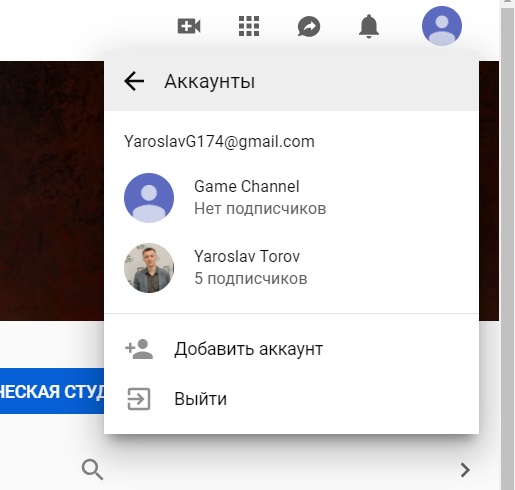Open the YouTube apps grid icon
Screen dimensions: 515x490
pyautogui.click(x=249, y=26)
